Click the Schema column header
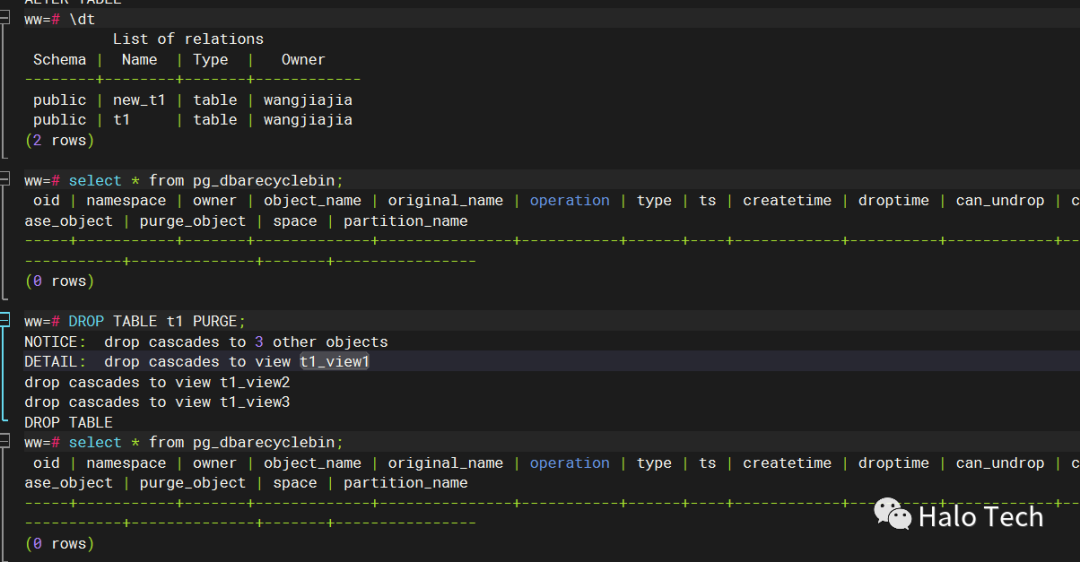The height and width of the screenshot is (562, 1080). pos(59,59)
